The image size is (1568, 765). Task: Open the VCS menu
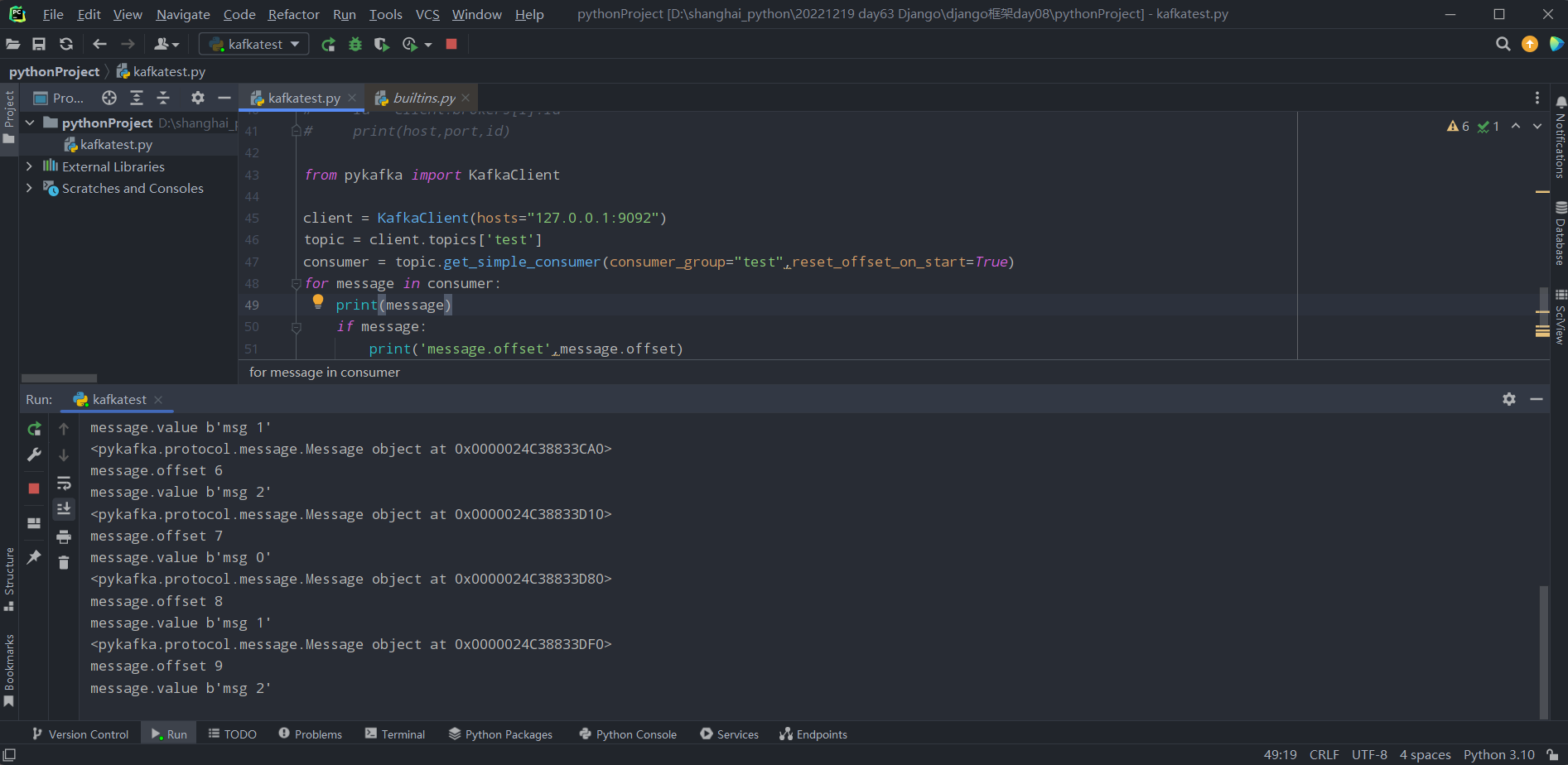coord(427,14)
